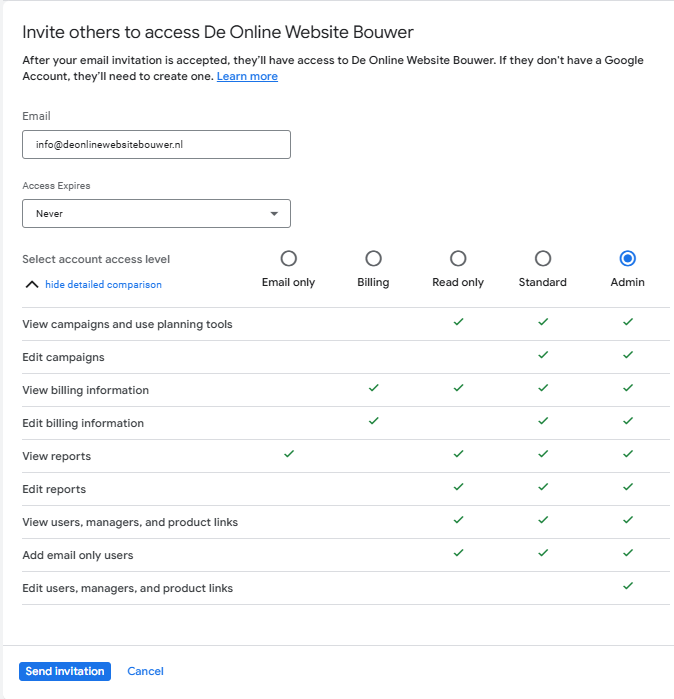Click Read only checkmark in View reports row

click(x=458, y=454)
